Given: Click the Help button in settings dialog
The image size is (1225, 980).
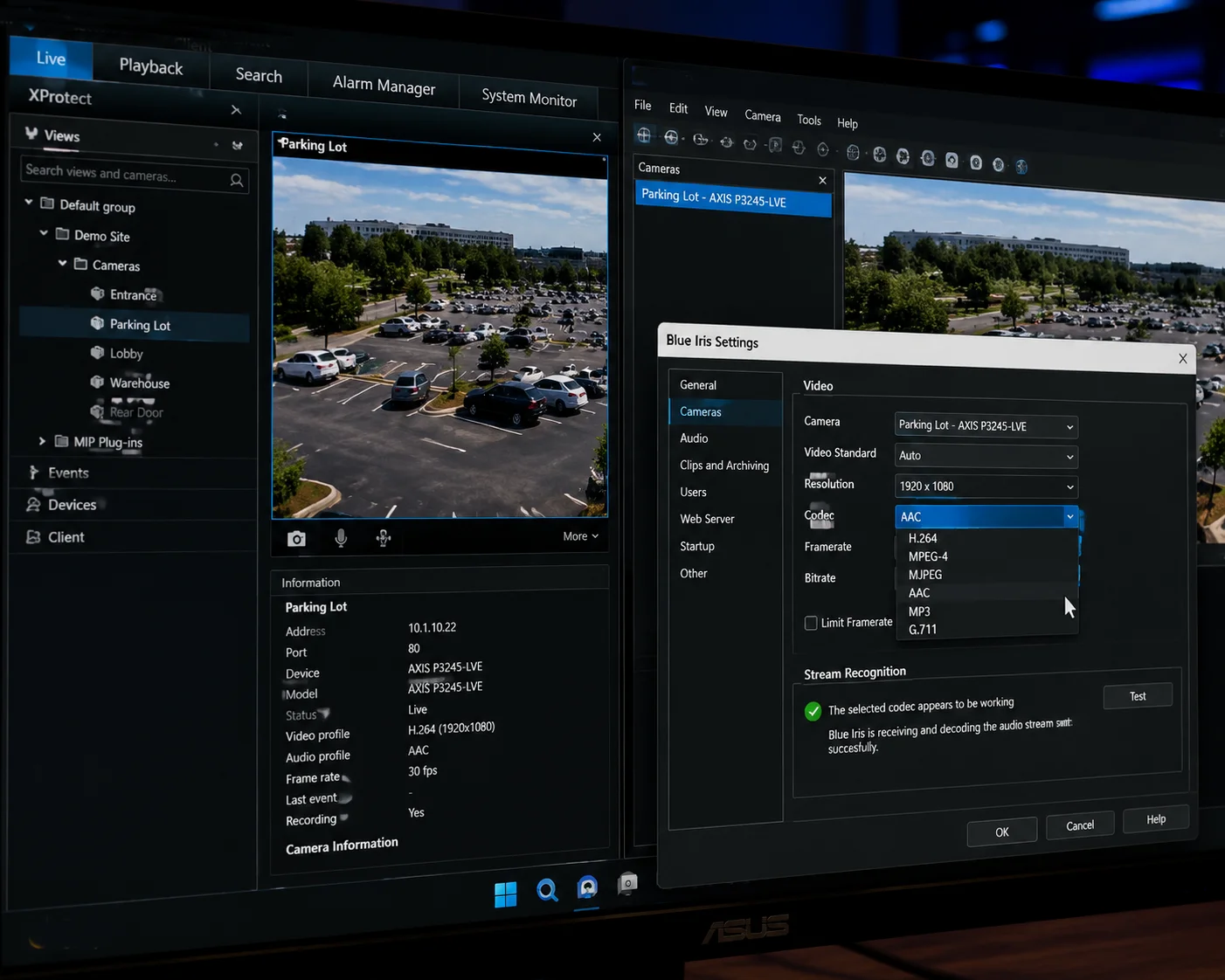Looking at the screenshot, I should click(1156, 819).
